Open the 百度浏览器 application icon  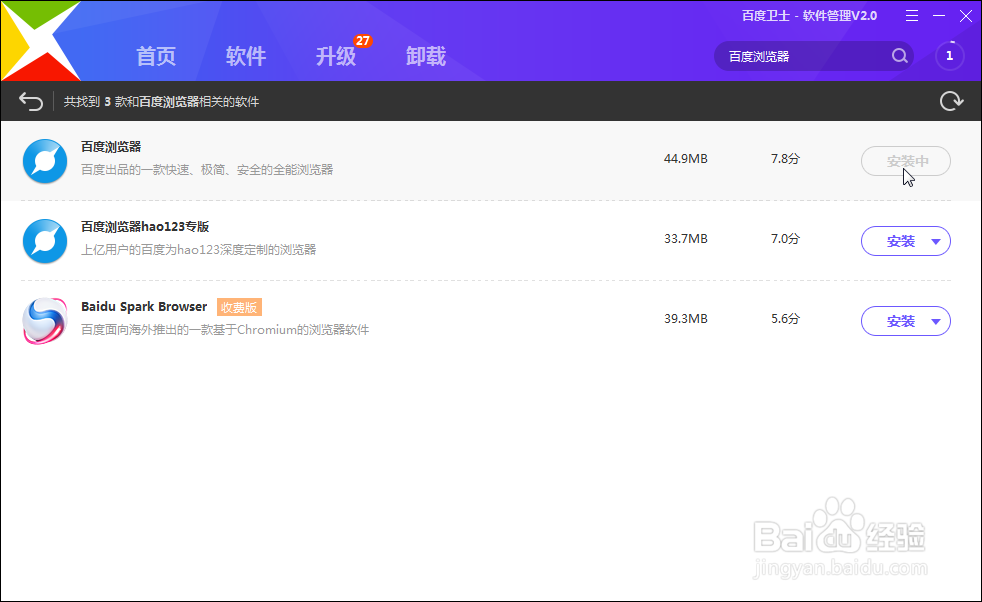(44, 161)
